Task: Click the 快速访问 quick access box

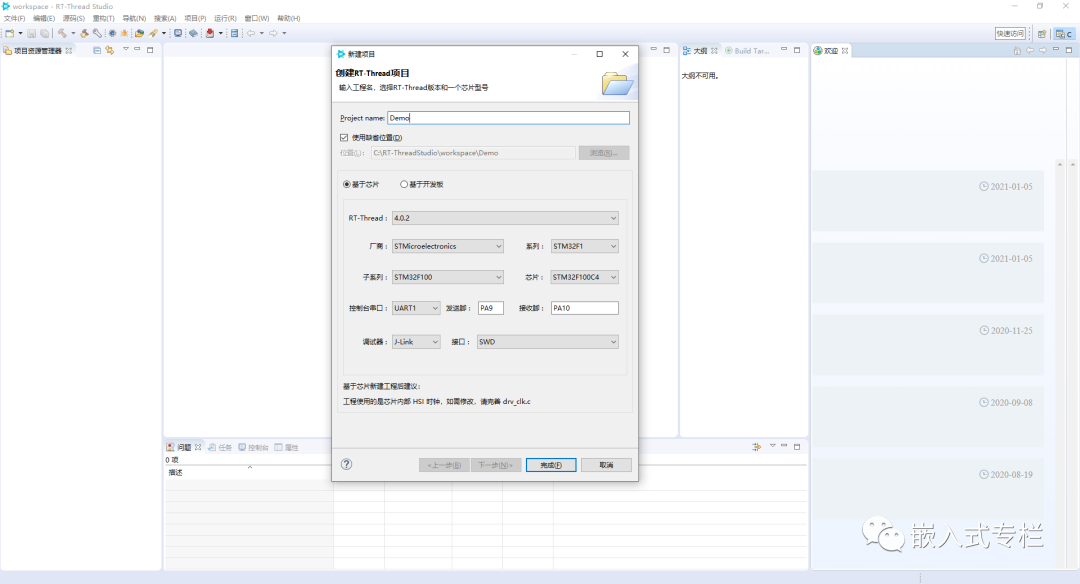Action: (1010, 34)
